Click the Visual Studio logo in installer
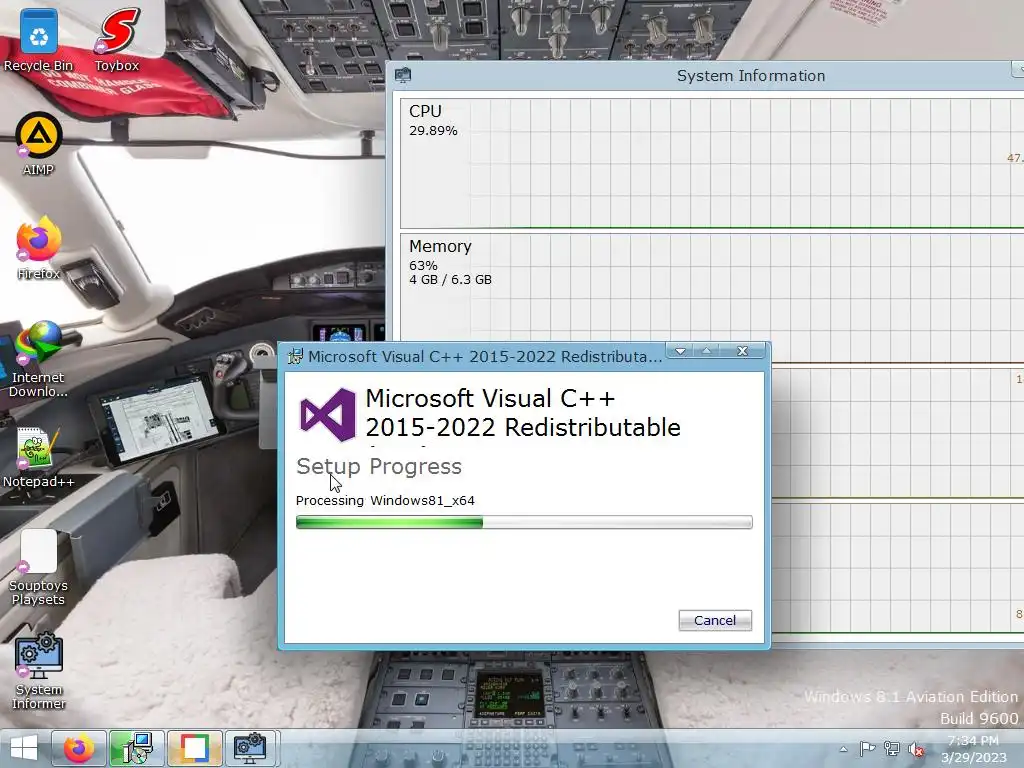The height and width of the screenshot is (768, 1024). [x=328, y=414]
